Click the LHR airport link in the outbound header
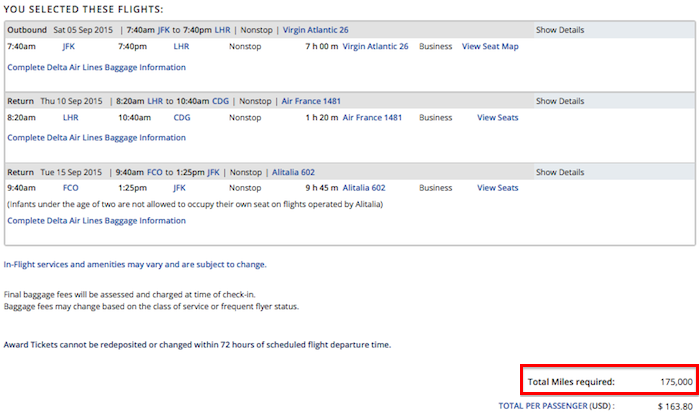Viewport: 700px width, 417px height. [223, 30]
